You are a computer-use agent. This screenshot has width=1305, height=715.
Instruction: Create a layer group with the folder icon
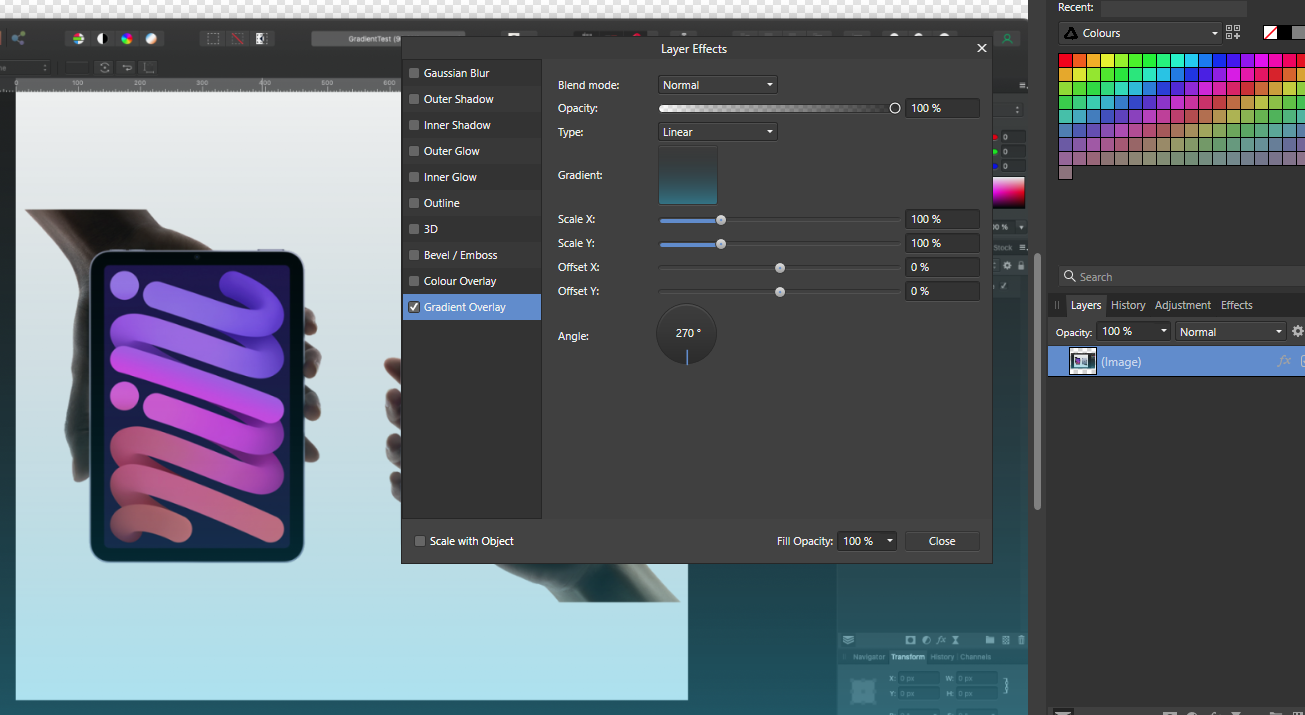point(990,640)
